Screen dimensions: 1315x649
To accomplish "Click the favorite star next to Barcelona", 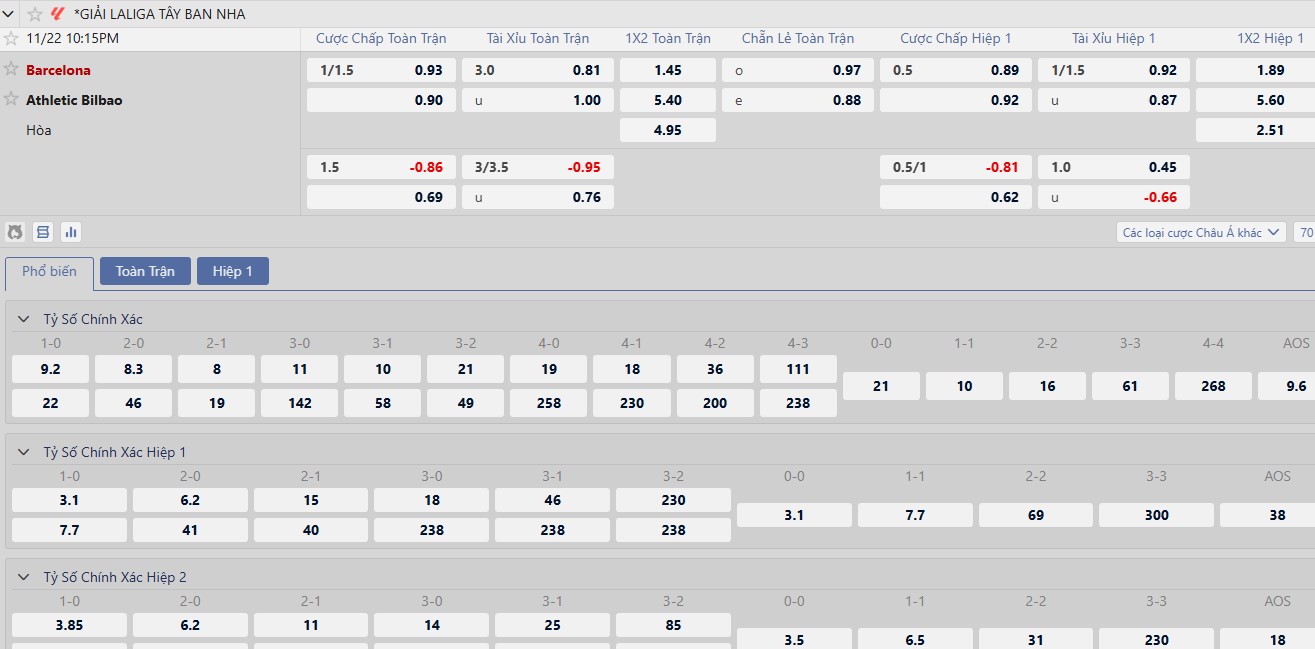I will point(11,69).
